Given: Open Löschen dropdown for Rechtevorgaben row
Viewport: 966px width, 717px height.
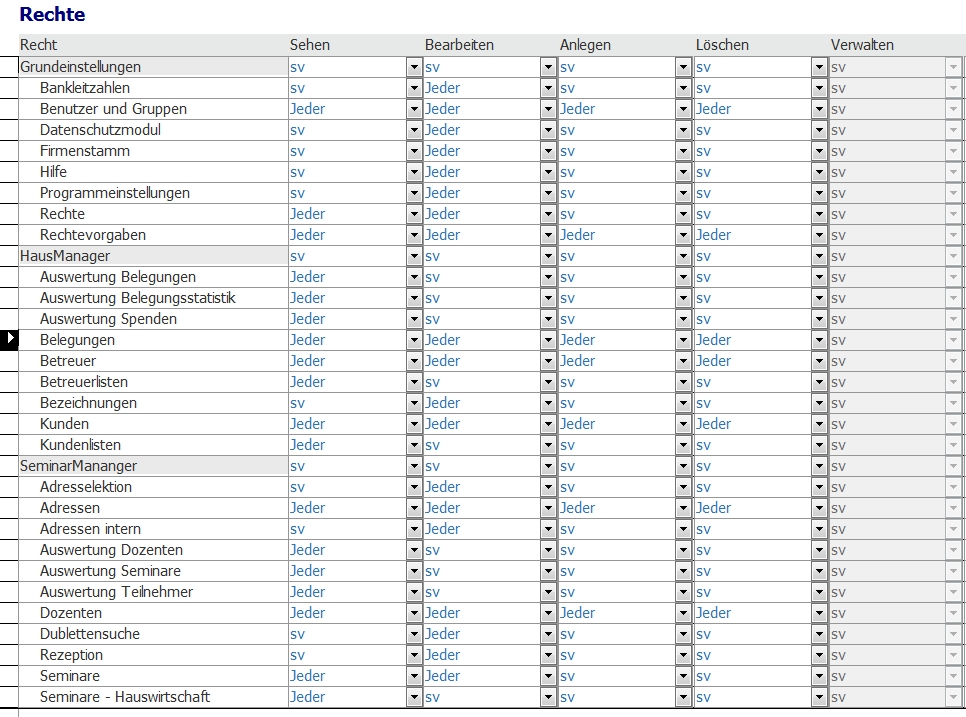Looking at the screenshot, I should point(819,235).
